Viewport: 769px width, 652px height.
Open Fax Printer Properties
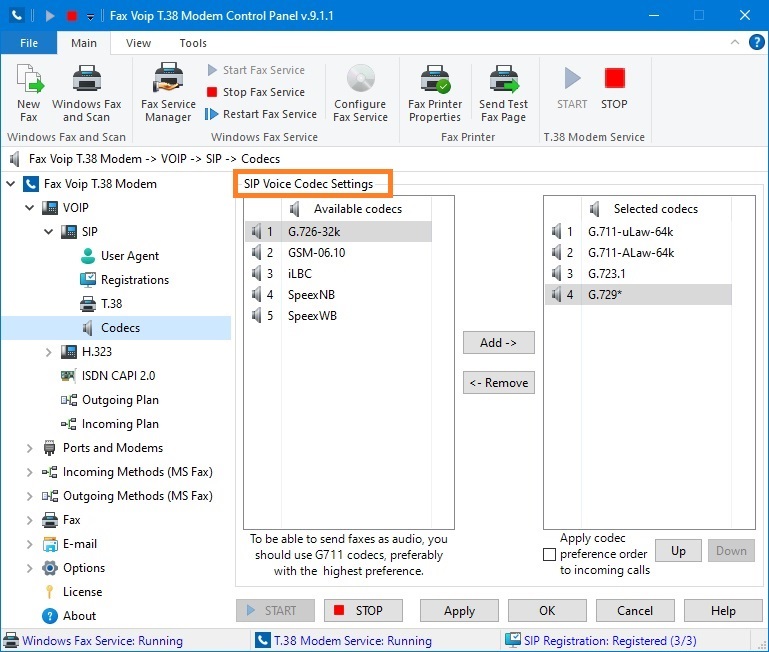pyautogui.click(x=435, y=93)
